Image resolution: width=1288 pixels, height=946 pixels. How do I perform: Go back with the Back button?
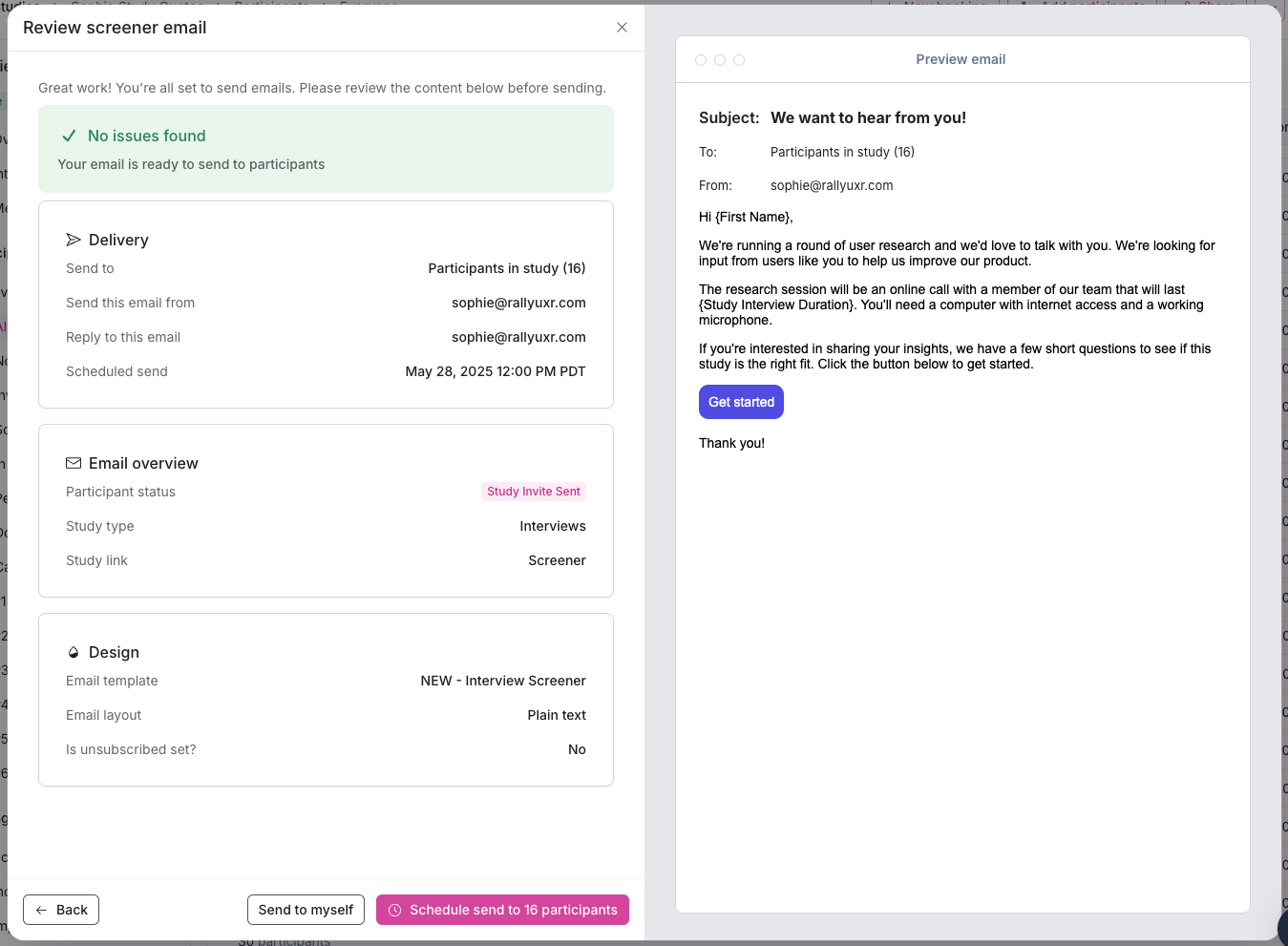tap(61, 910)
